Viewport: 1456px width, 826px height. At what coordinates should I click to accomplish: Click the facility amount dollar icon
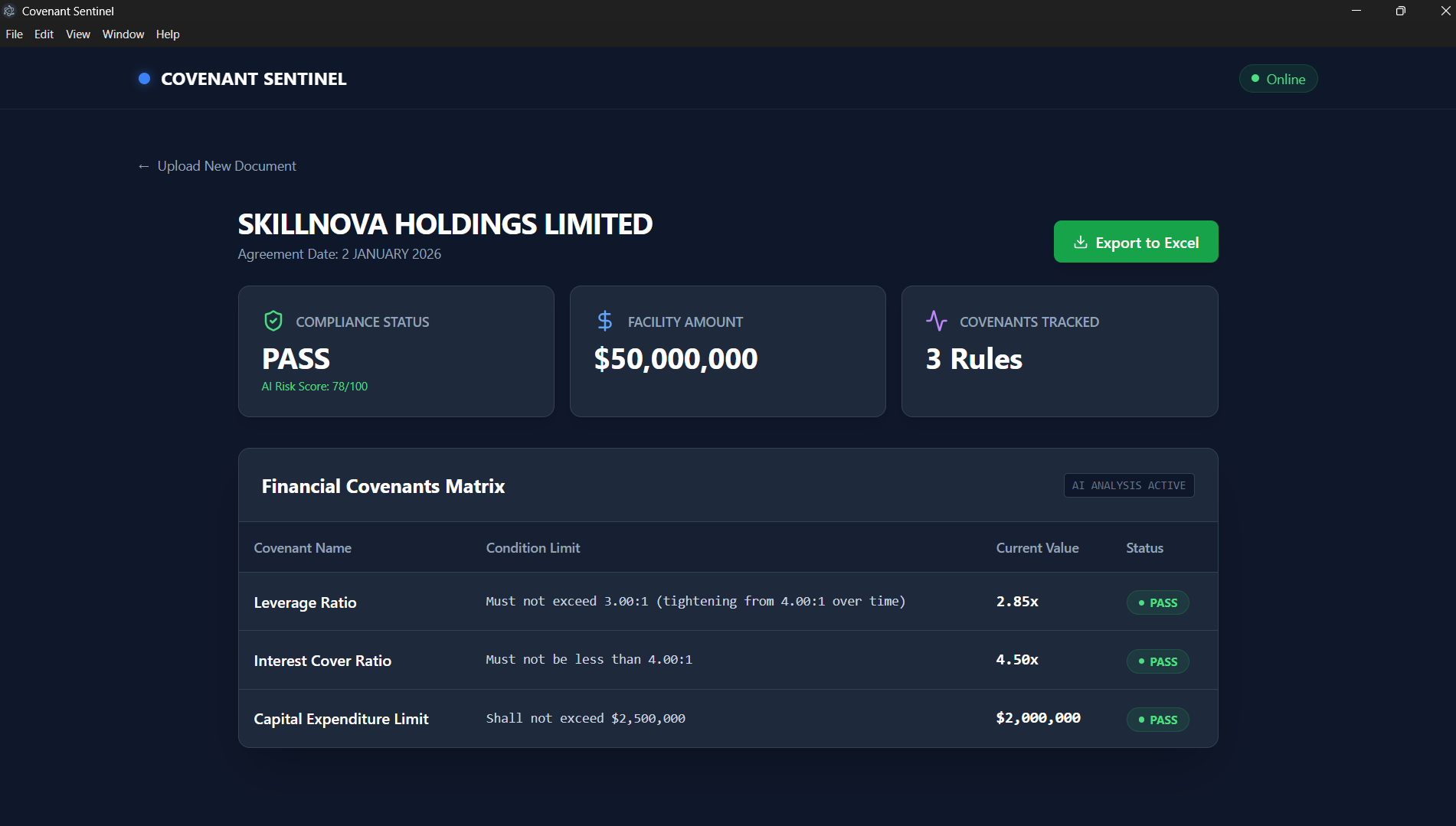click(605, 321)
